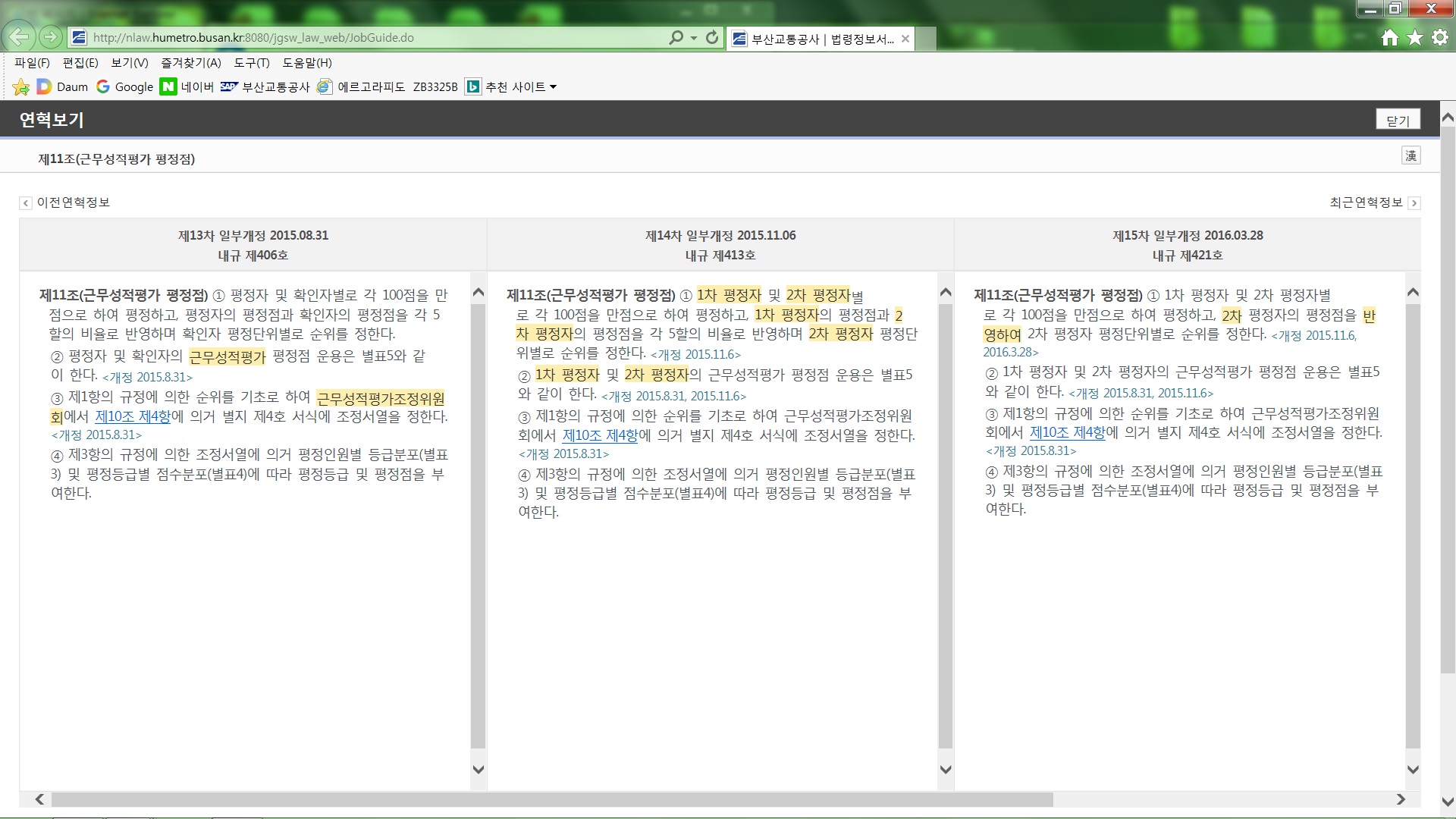Screen dimensions: 1456x819
Task: Toggle the Hanja (漢) display icon
Action: pyautogui.click(x=1410, y=155)
